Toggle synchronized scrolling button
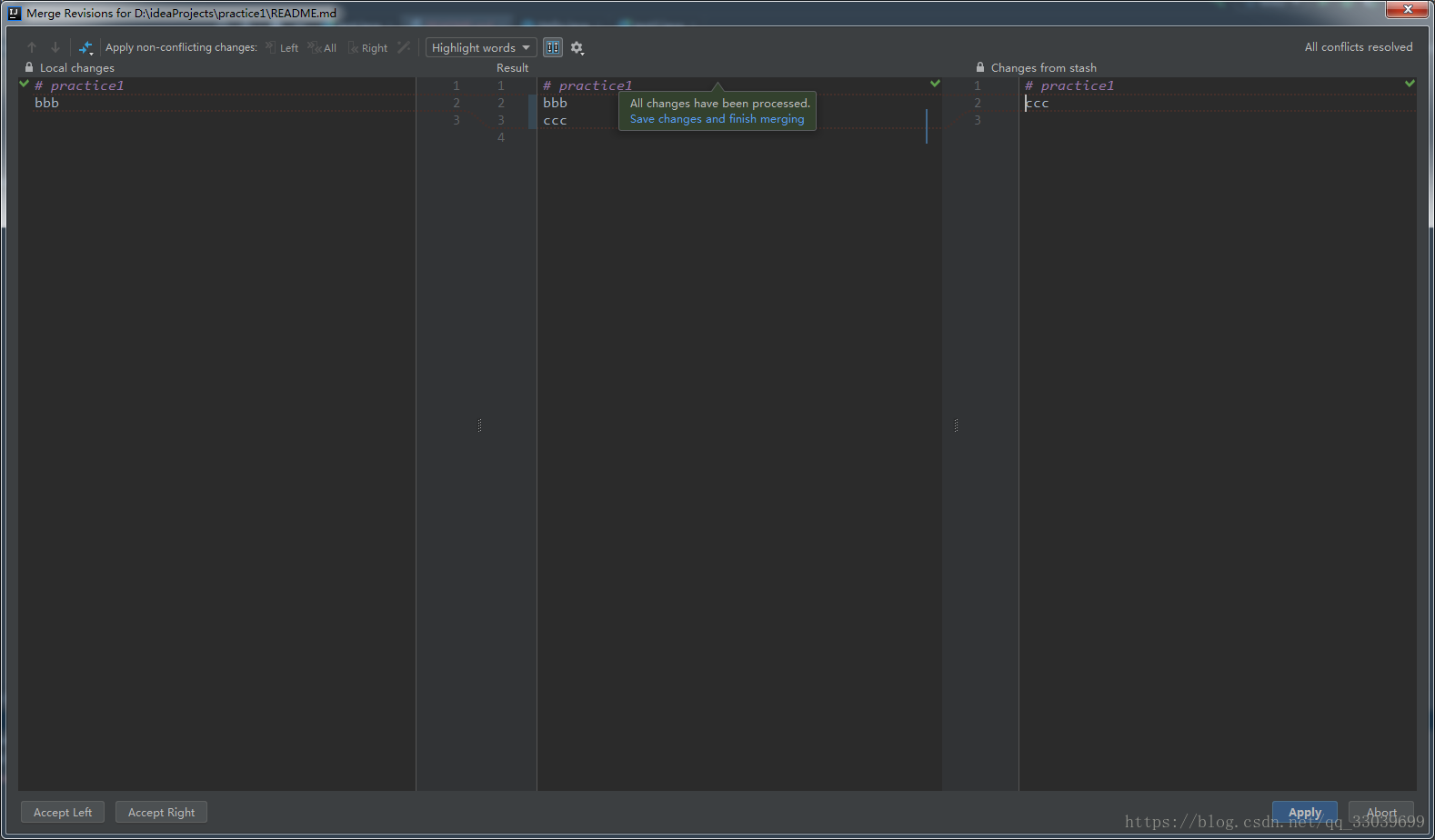The image size is (1435, 840). (x=553, y=47)
